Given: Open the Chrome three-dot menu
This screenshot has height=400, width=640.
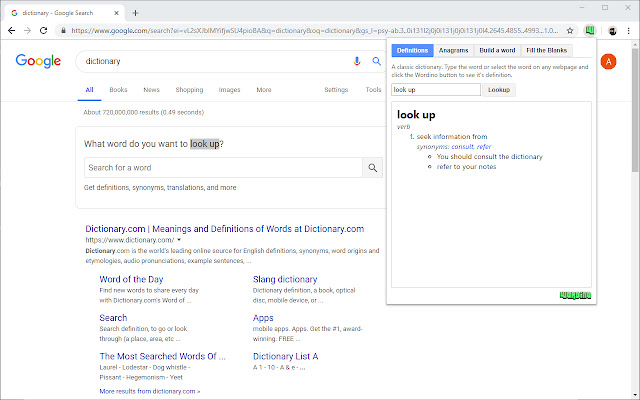Looking at the screenshot, I should [629, 31].
